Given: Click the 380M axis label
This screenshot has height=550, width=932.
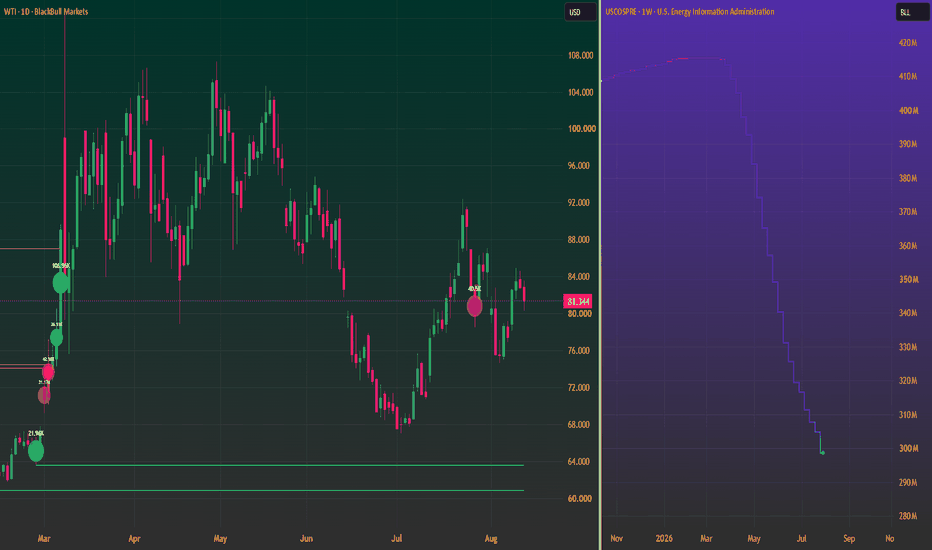Looking at the screenshot, I should click(x=908, y=178).
